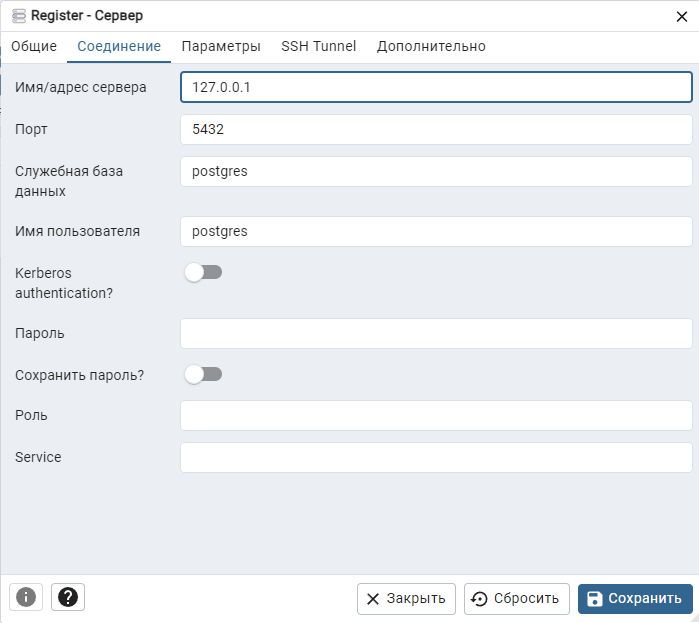The width and height of the screenshot is (699, 623).
Task: Select the Соединение tab
Action: tap(119, 46)
